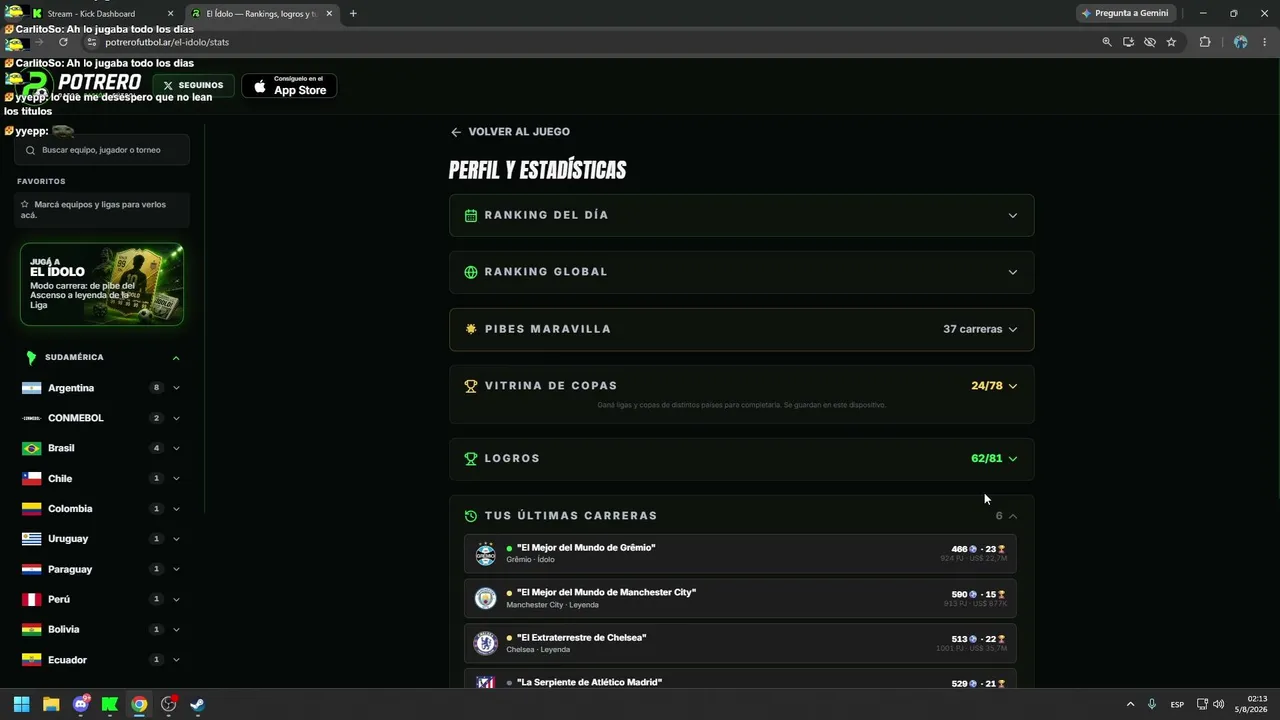Click the site information icon beside the URL
Image resolution: width=1280 pixels, height=720 pixels.
92,42
